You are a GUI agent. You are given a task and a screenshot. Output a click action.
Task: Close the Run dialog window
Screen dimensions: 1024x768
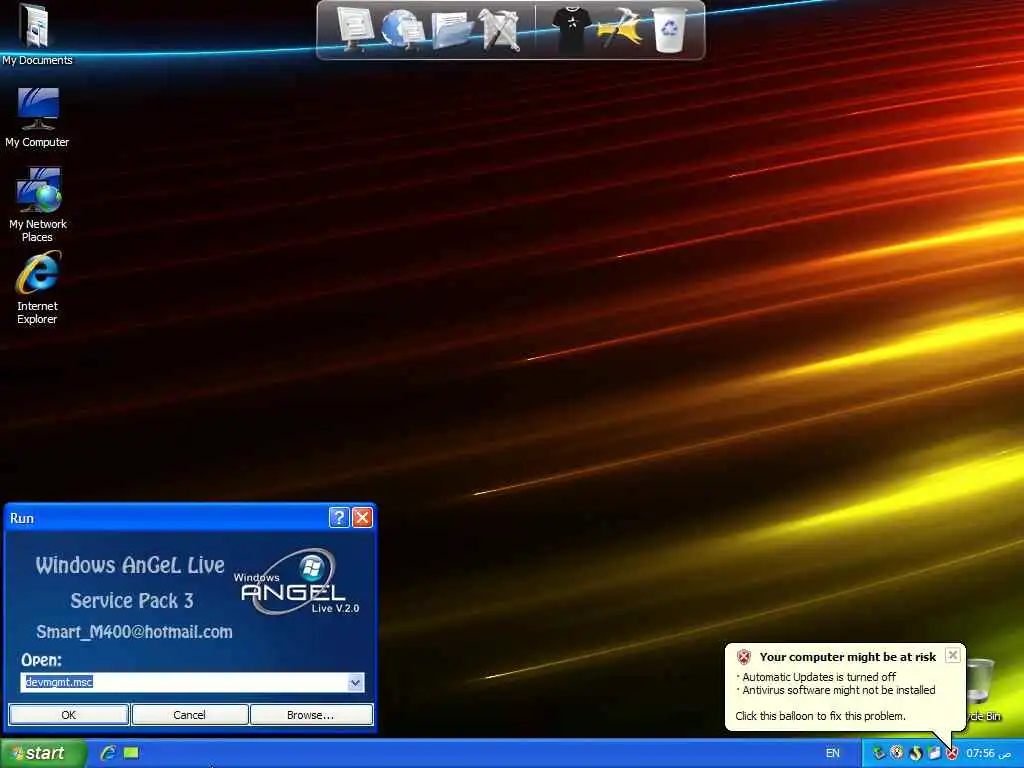(362, 518)
